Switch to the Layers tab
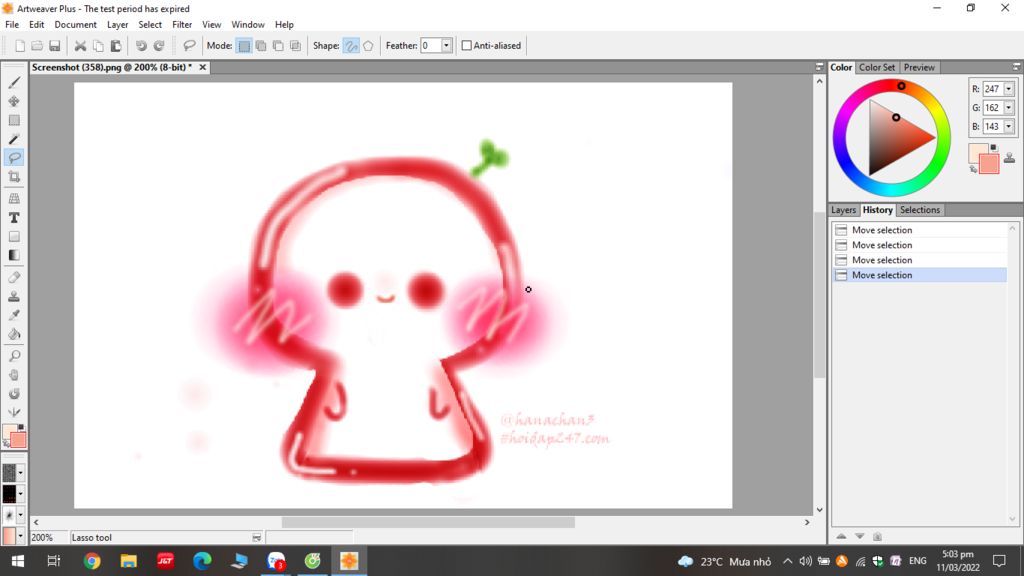The height and width of the screenshot is (576, 1024). (x=843, y=210)
